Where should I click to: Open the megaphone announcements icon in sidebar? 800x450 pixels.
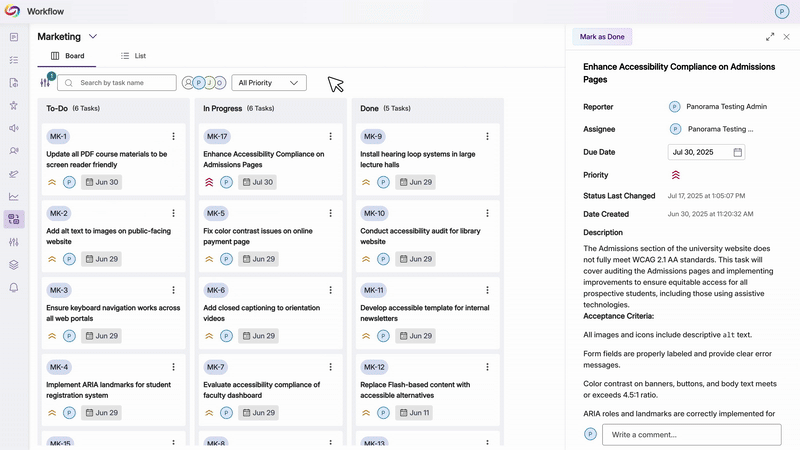(x=14, y=128)
